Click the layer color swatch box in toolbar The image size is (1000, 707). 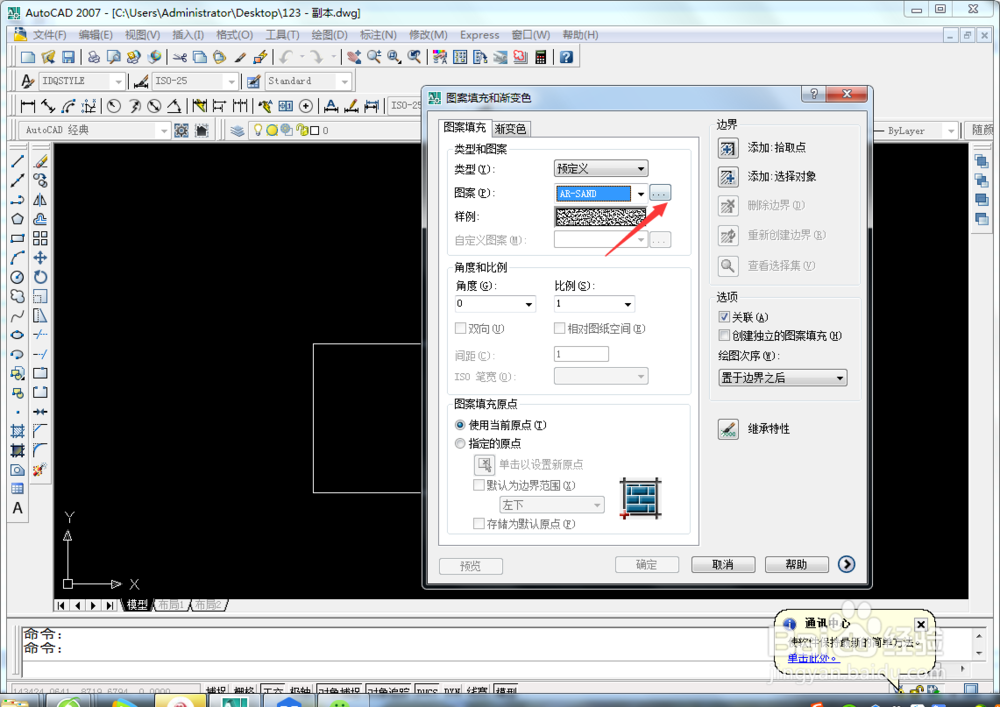tap(314, 131)
